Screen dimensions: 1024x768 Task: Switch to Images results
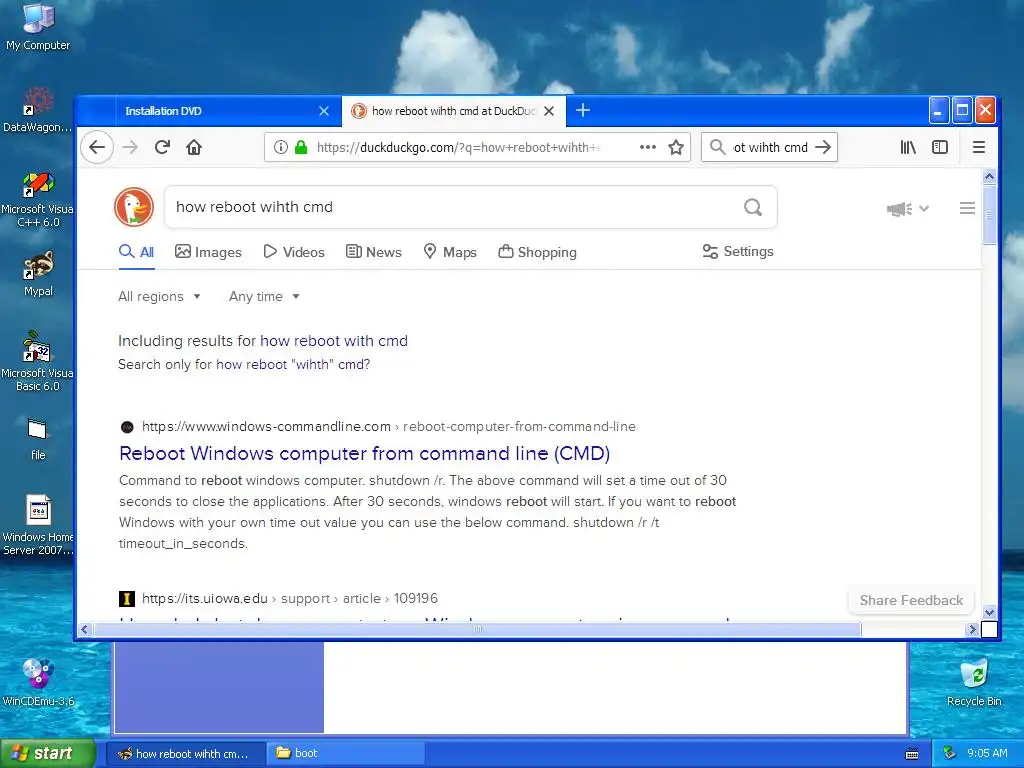click(208, 252)
